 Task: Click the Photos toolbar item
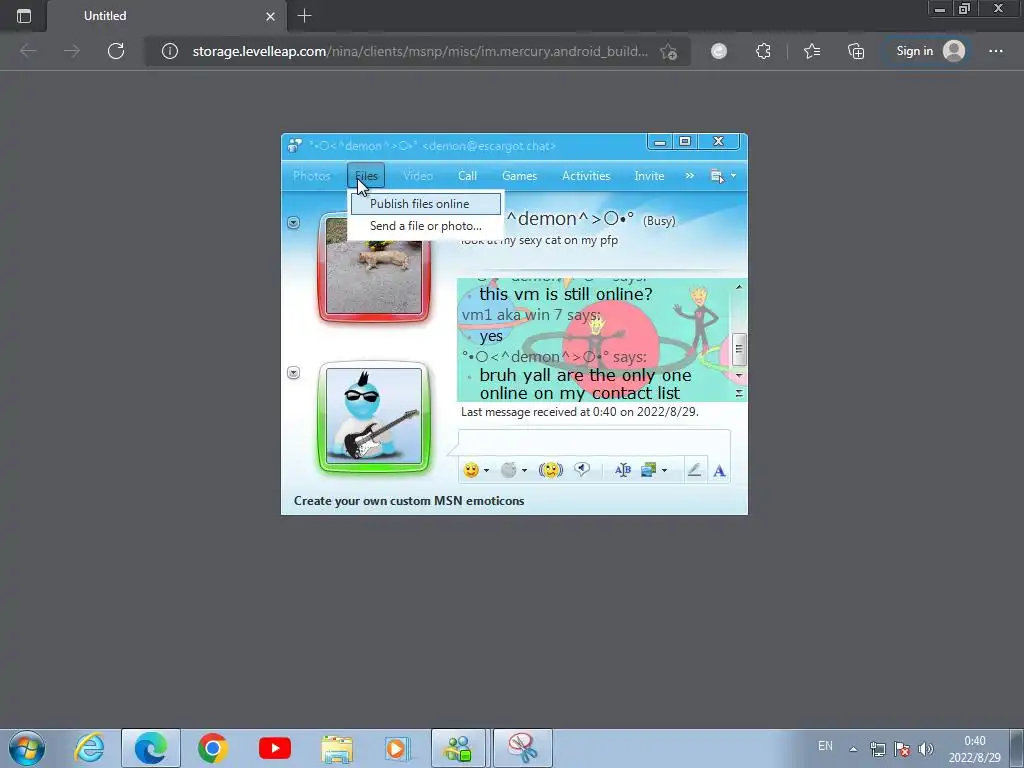(x=312, y=176)
